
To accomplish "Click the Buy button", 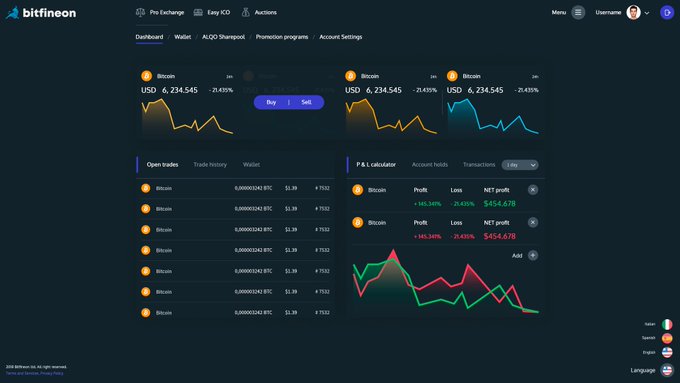I will pyautogui.click(x=271, y=102).
